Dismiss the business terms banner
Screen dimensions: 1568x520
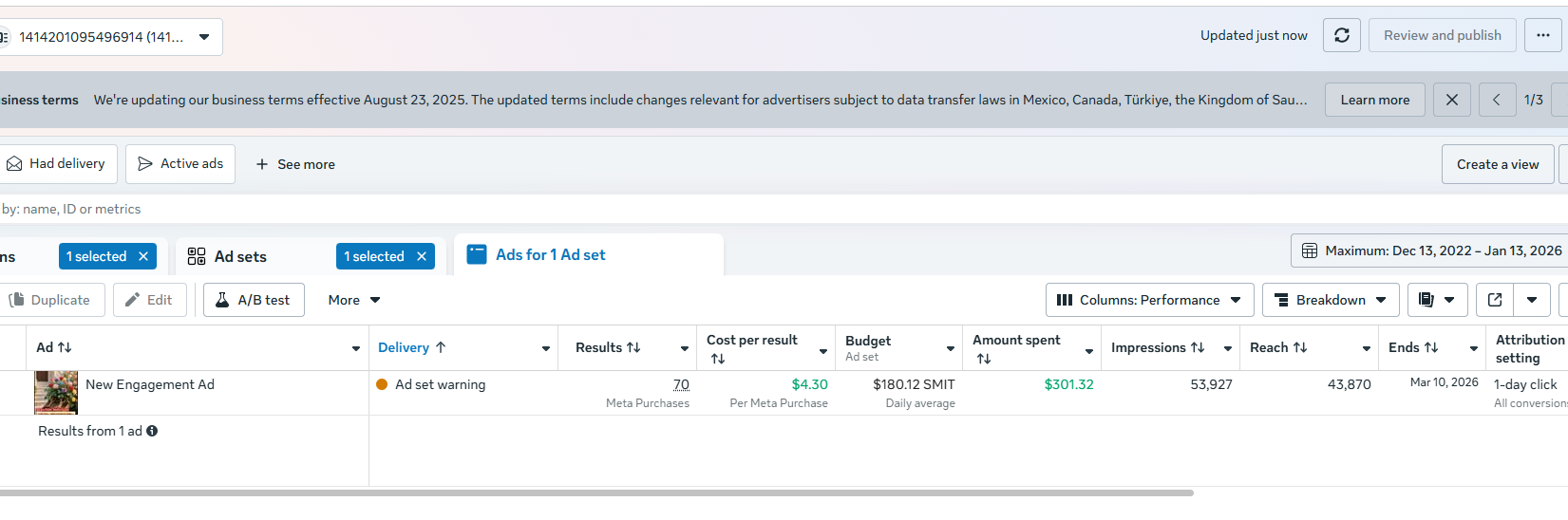coord(1451,100)
